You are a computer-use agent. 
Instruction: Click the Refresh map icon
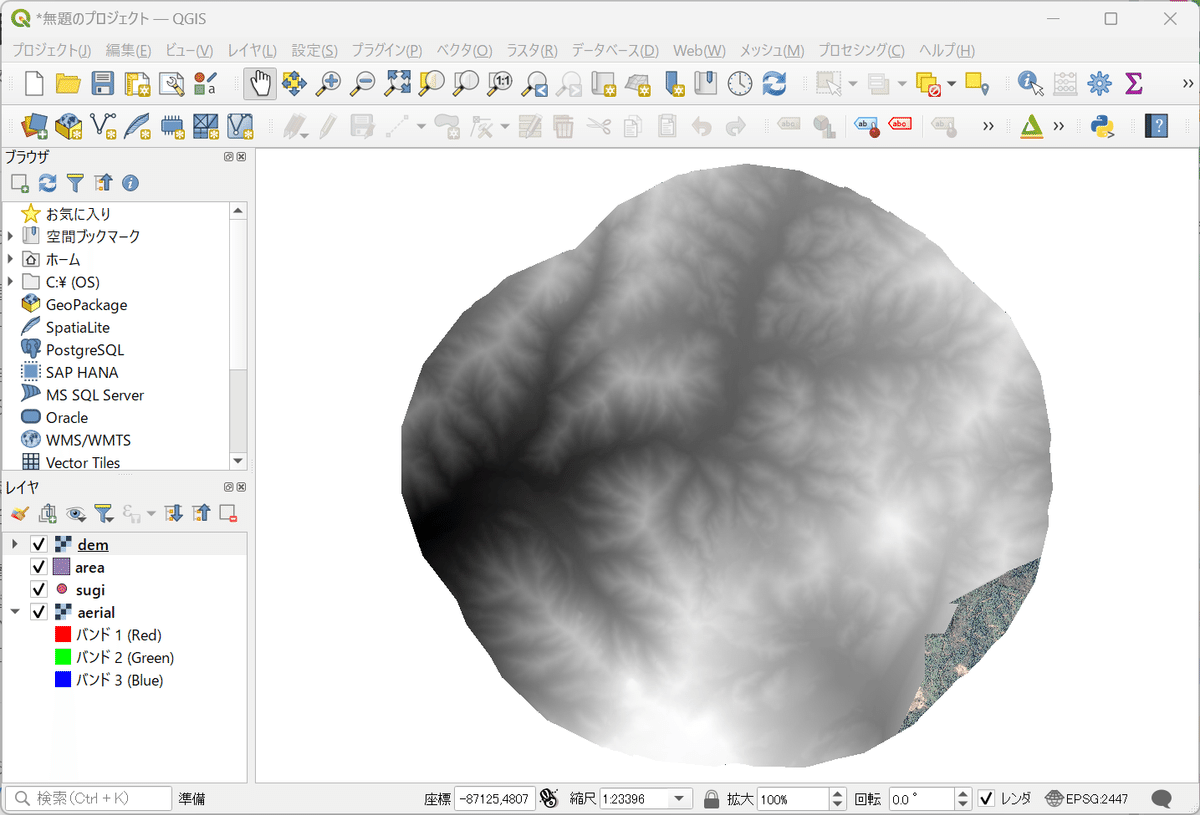point(774,84)
